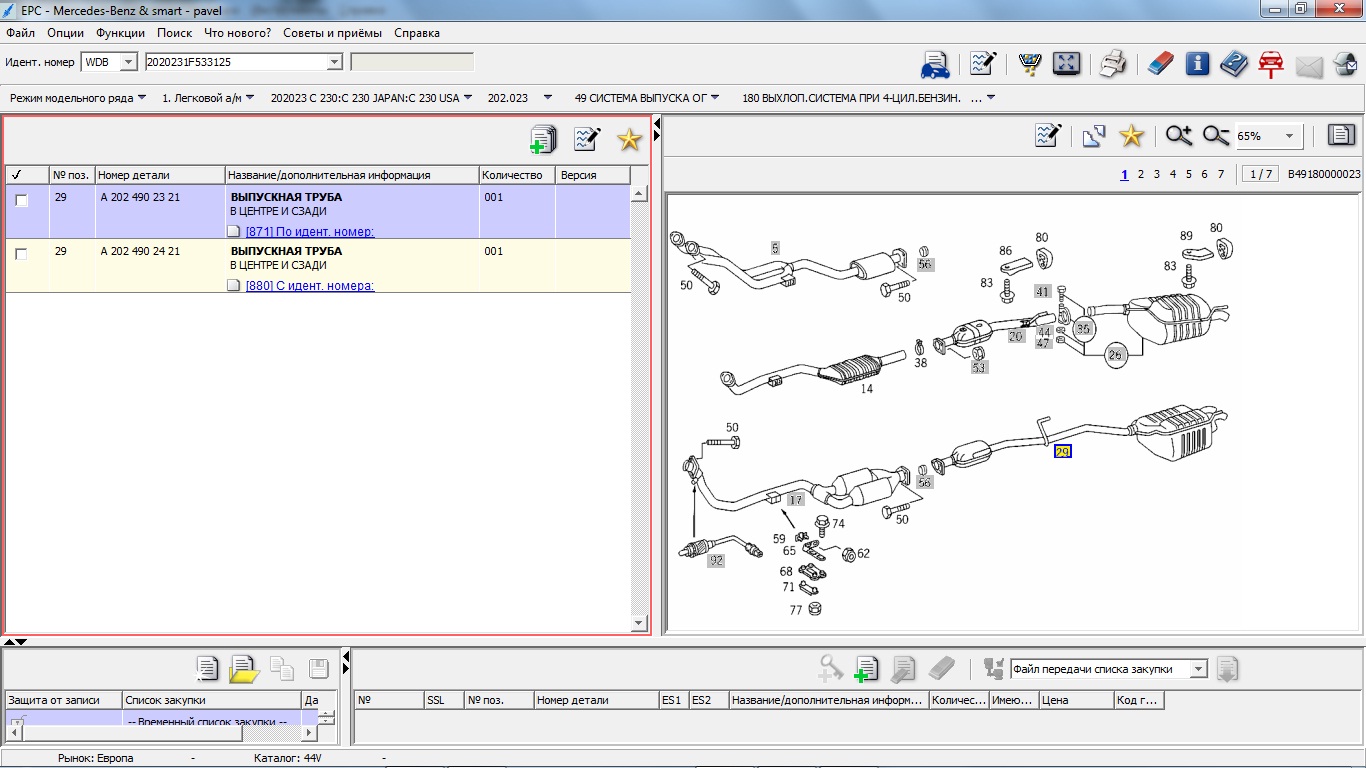Click the empty field beside VIN
Screen dimensions: 1366x768
point(412,62)
